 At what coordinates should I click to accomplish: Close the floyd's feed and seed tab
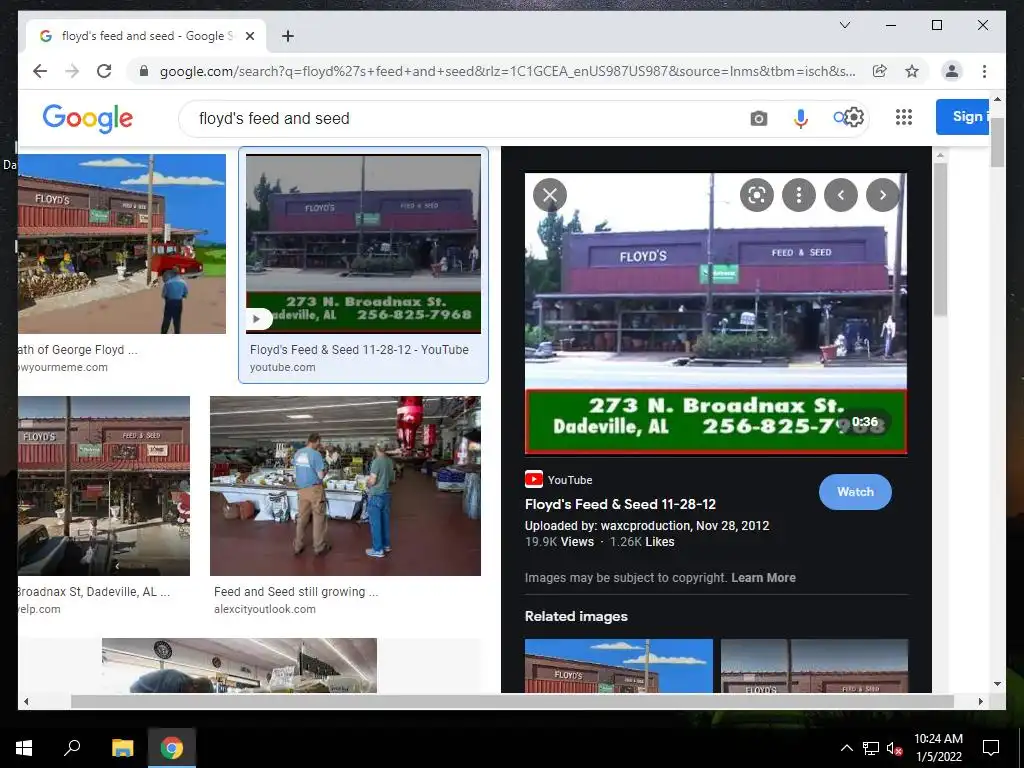point(249,36)
